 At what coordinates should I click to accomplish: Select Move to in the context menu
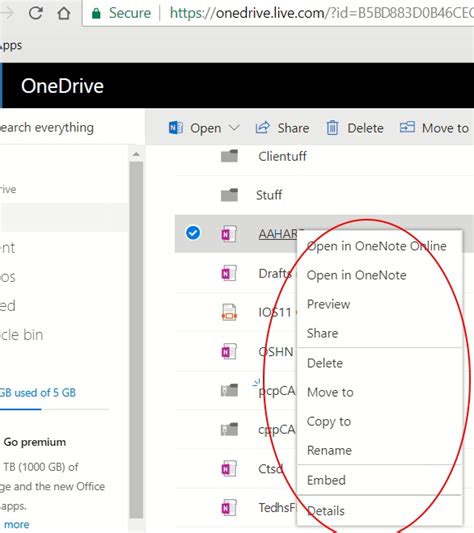379,392
